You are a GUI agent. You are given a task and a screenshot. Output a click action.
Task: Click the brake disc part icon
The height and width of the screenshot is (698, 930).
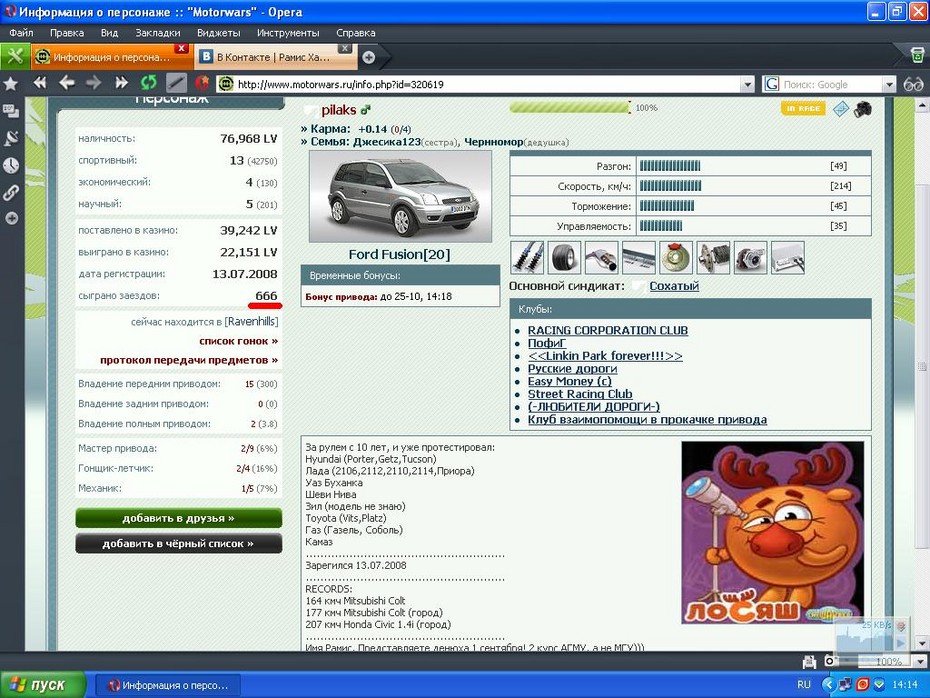pyautogui.click(x=676, y=257)
